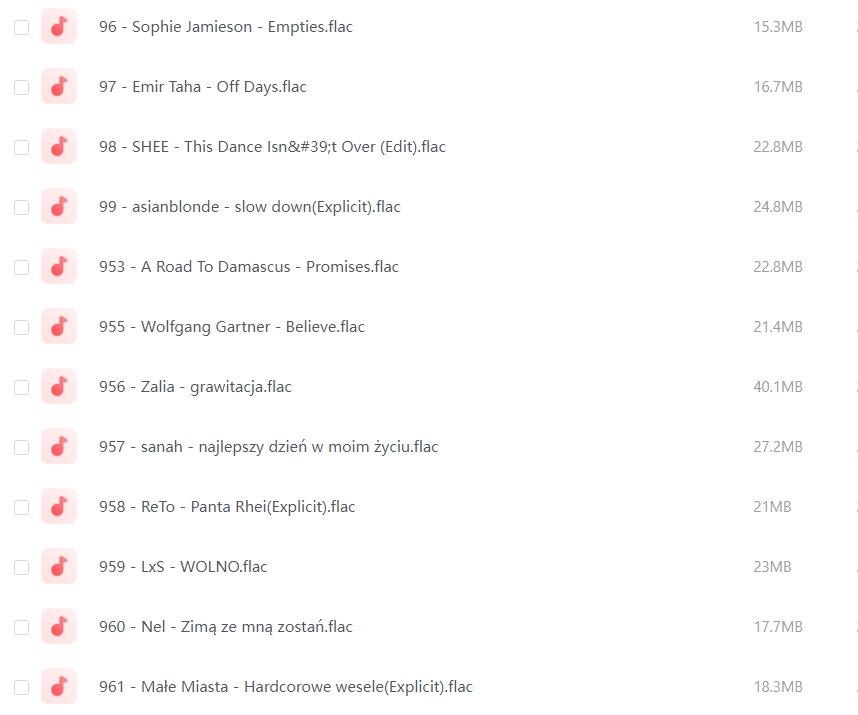Tick checkbox for 96 - Sophie Jamieson track
Screen dimensions: 858x715
pyautogui.click(x=21, y=27)
